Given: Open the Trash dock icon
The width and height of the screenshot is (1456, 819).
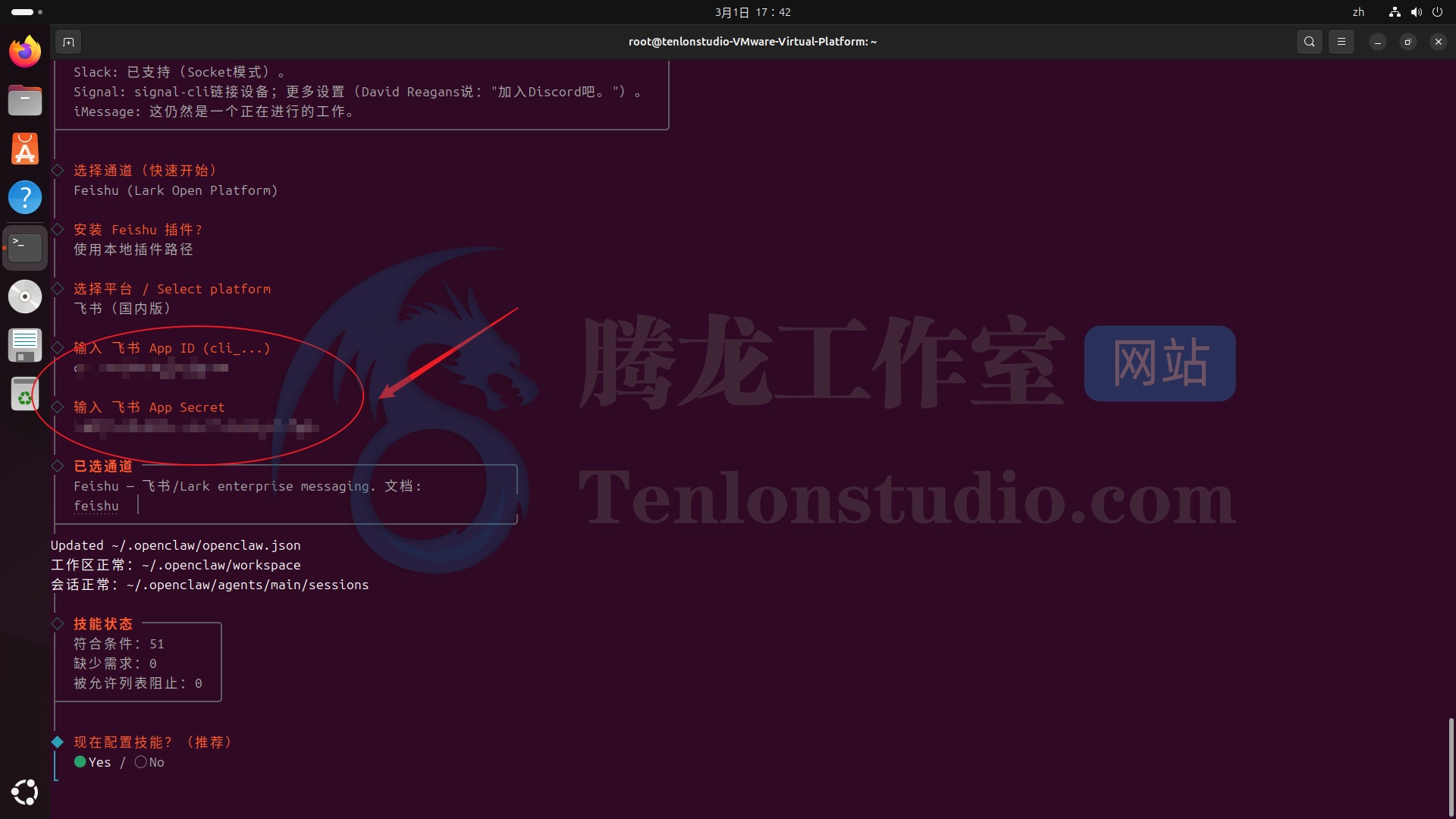Looking at the screenshot, I should (x=25, y=394).
